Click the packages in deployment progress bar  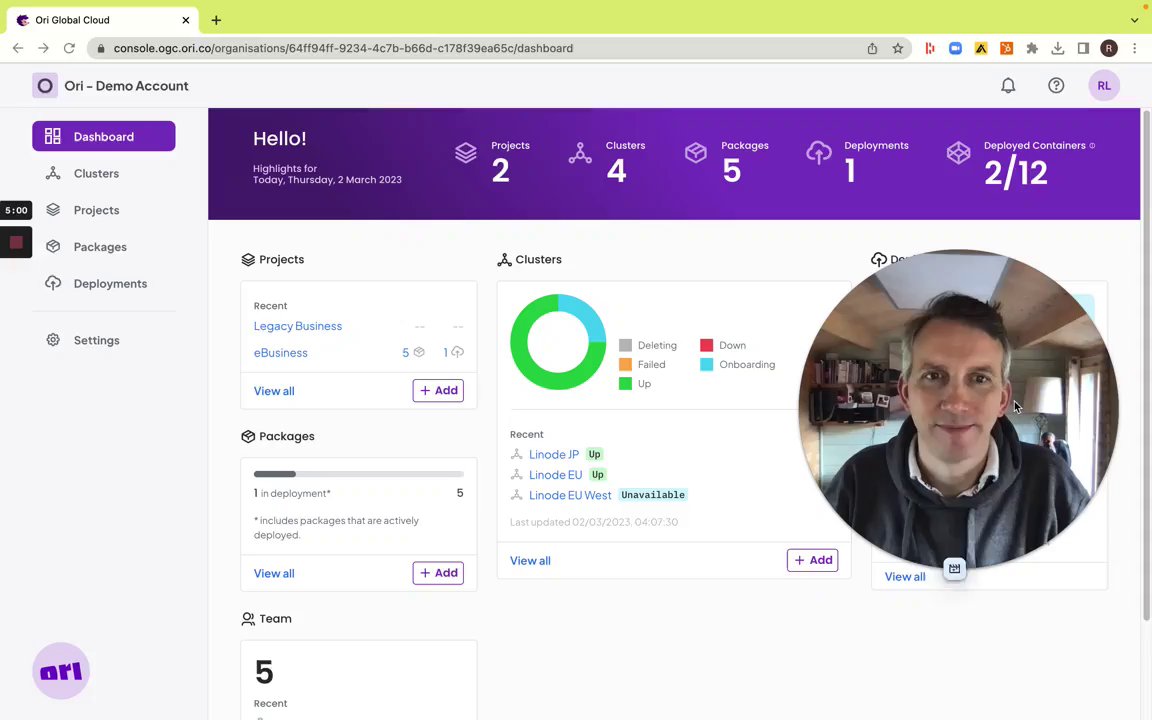click(359, 474)
